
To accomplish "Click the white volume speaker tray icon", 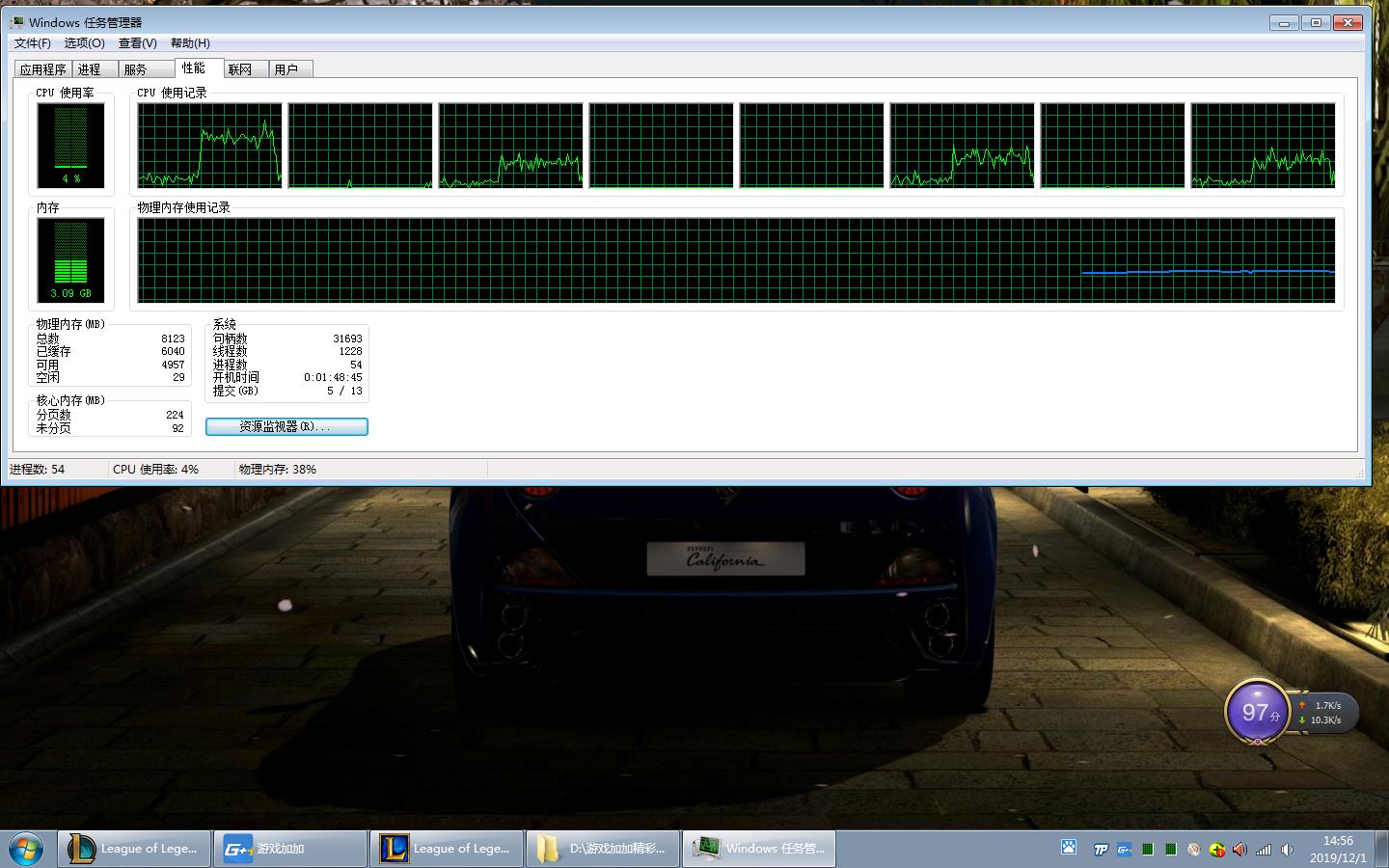I will (x=1287, y=850).
